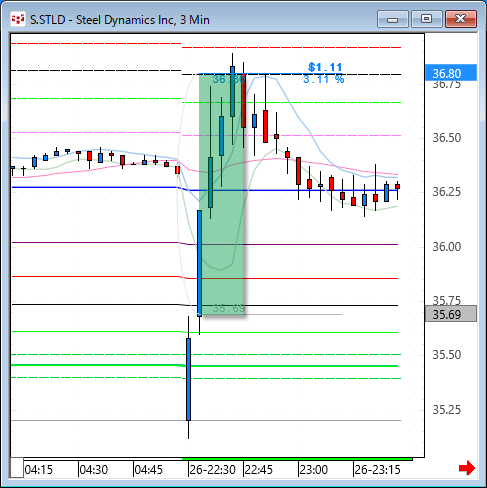Image resolution: width=487 pixels, height=488 pixels.
Task: Click the 23:00 time axis label
Action: tap(313, 470)
